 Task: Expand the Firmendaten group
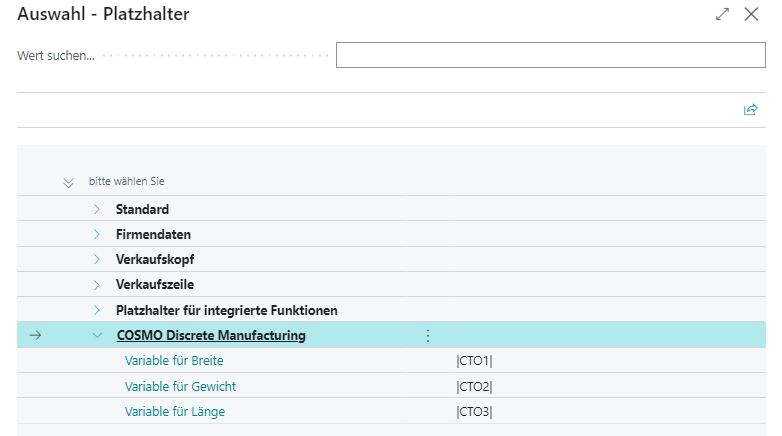(x=97, y=234)
